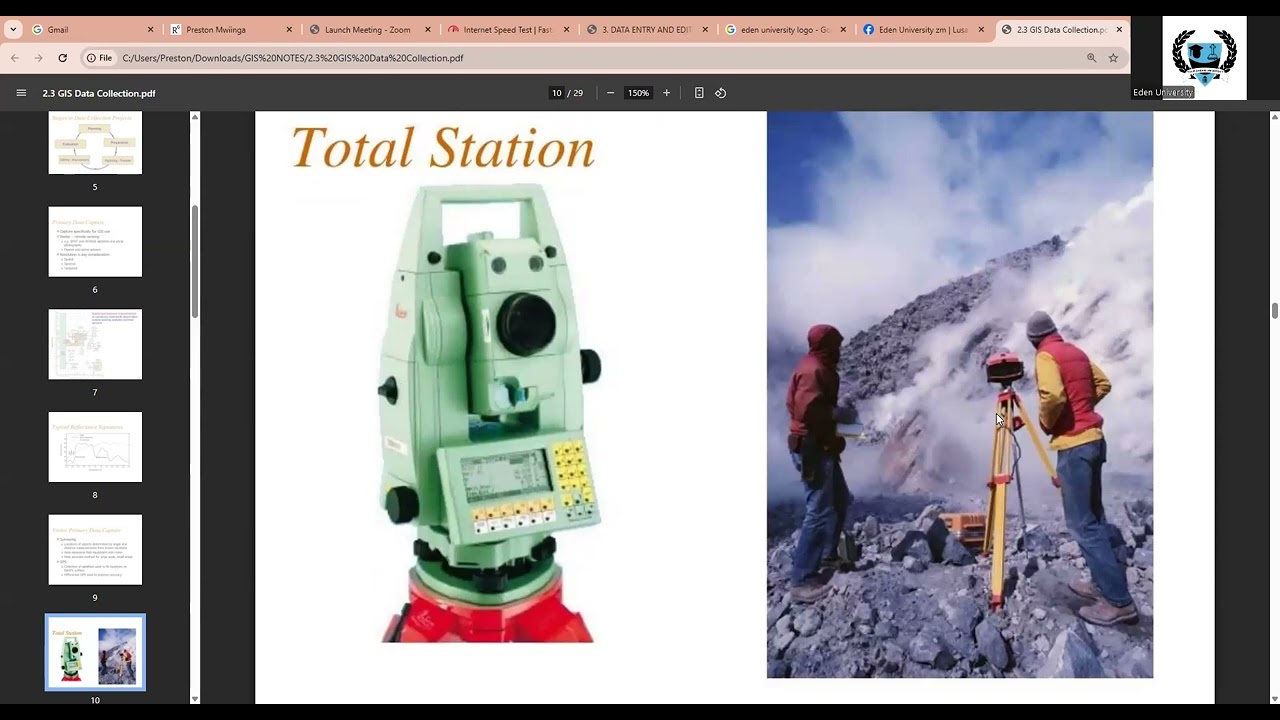
Task: Open page 8 thumbnail Typical Reflectance Signatures
Action: [95, 447]
